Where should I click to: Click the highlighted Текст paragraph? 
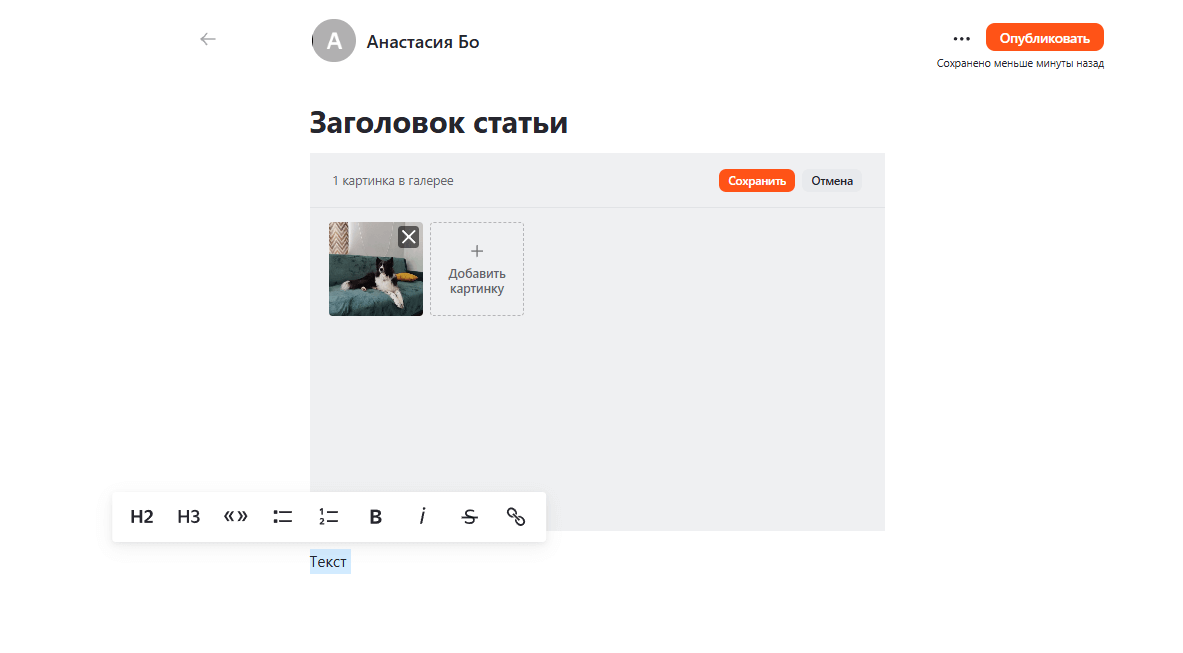pyautogui.click(x=329, y=562)
